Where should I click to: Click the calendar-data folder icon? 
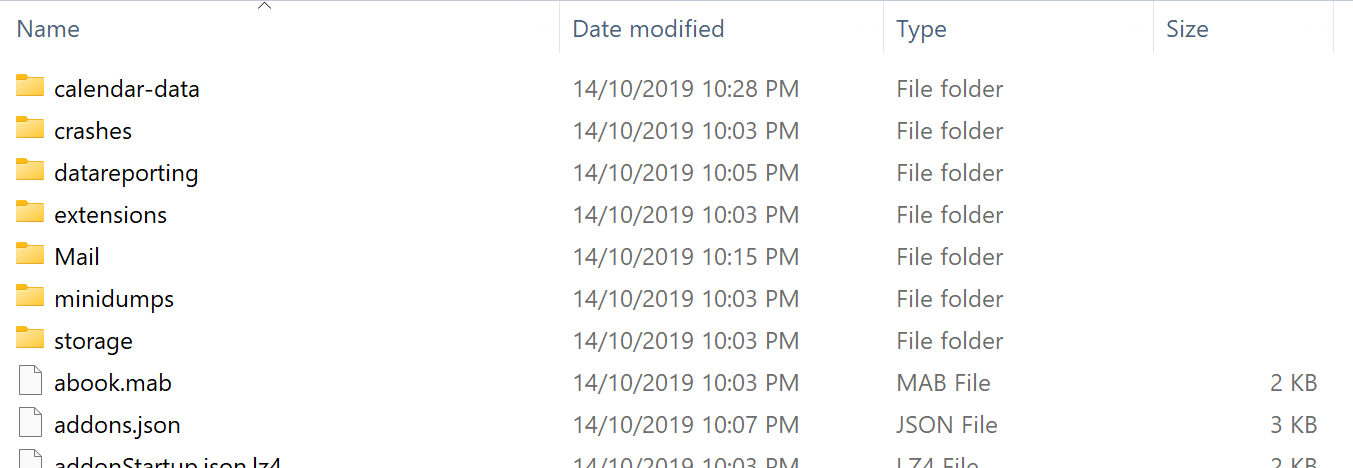click(x=30, y=87)
